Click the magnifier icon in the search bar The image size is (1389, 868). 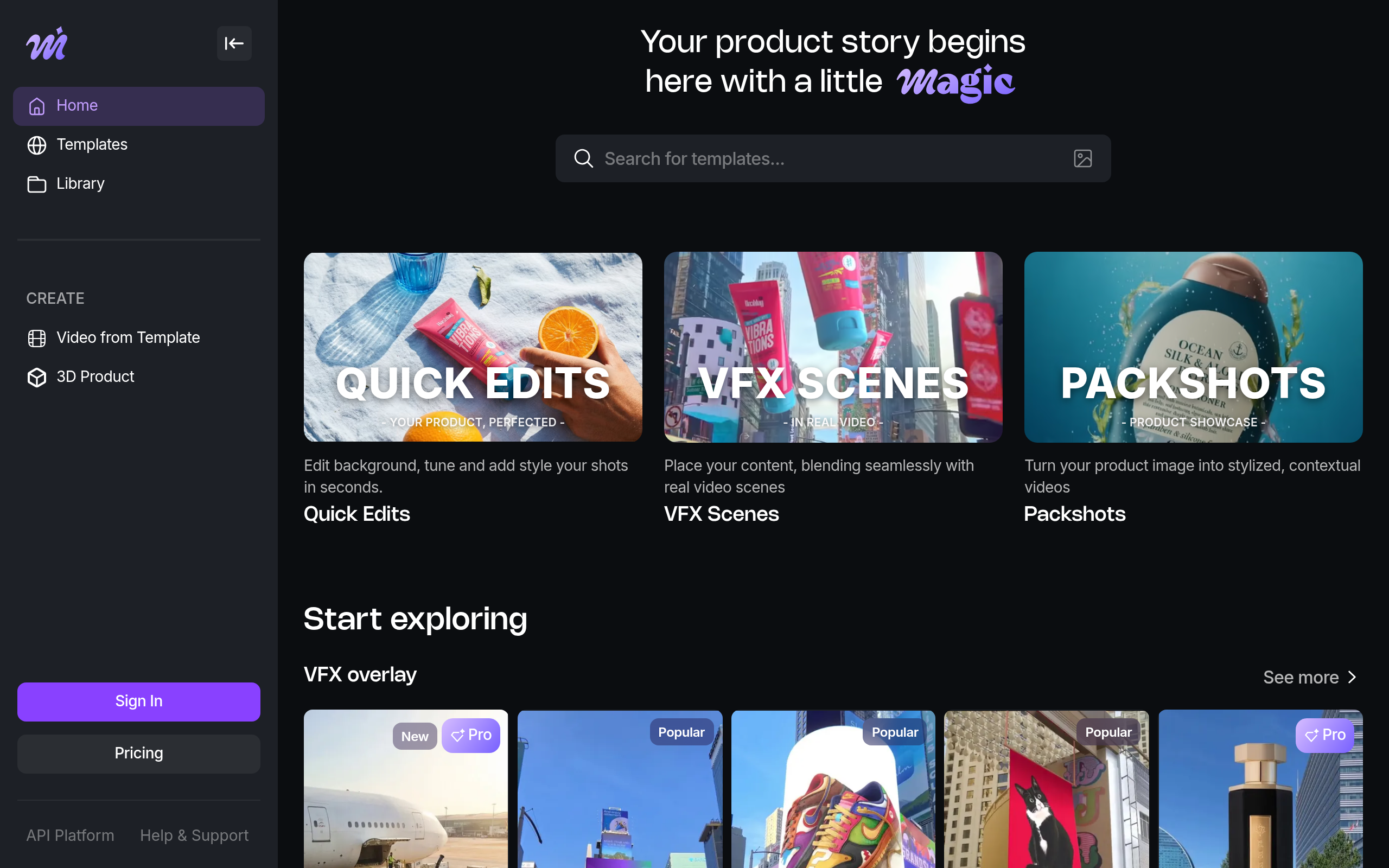[x=583, y=158]
